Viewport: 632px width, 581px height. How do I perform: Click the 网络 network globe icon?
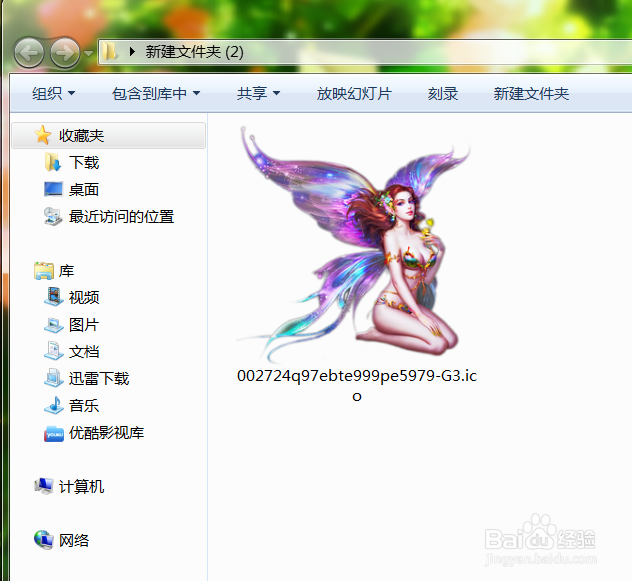44,540
